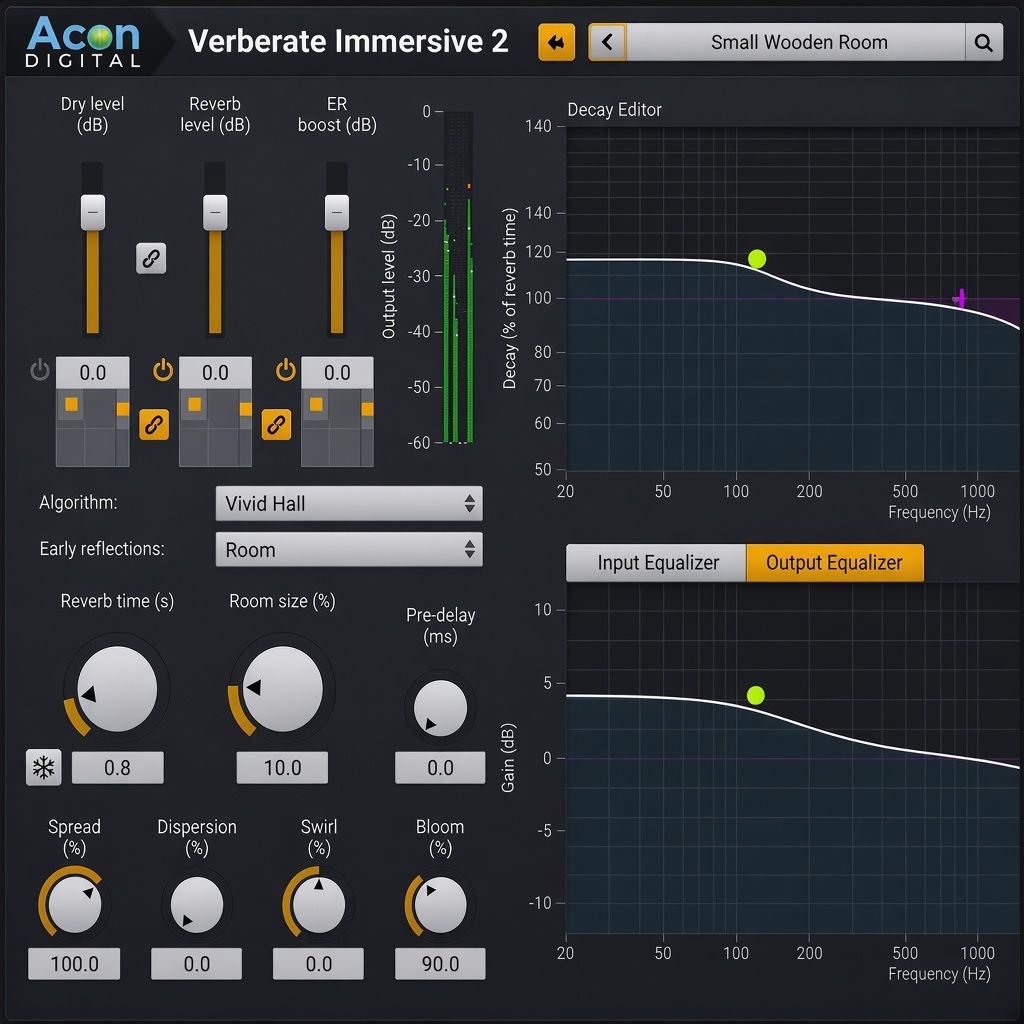This screenshot has height=1024, width=1024.
Task: Click ER boost value field 0.0
Action: 337,372
